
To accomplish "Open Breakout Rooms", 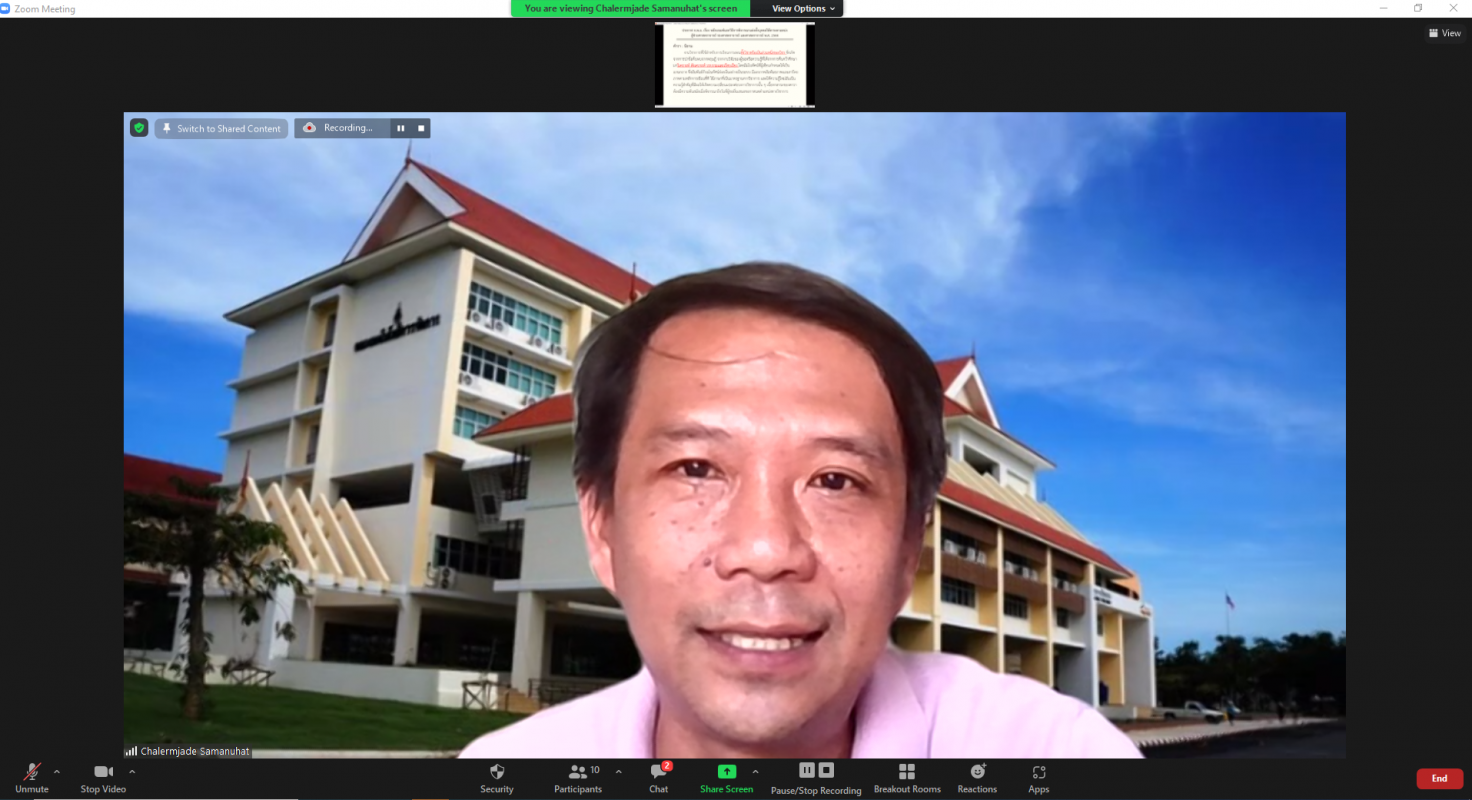I will (906, 777).
